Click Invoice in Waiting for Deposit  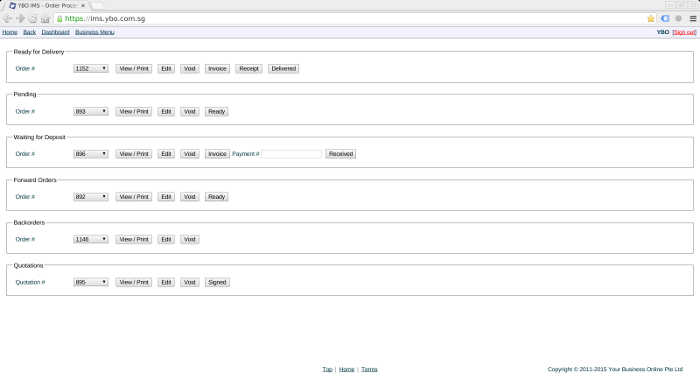217,154
